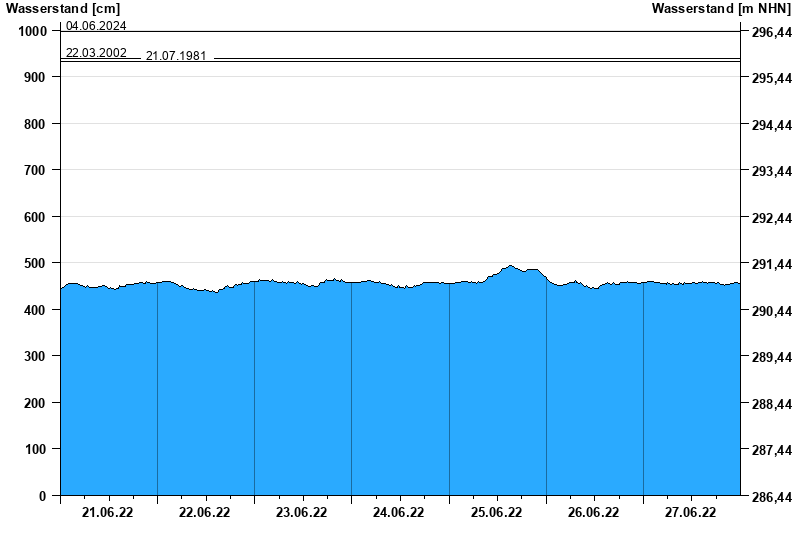This screenshot has width=800, height=550.
Task: Click the 27.06.22 date label
Action: click(691, 513)
